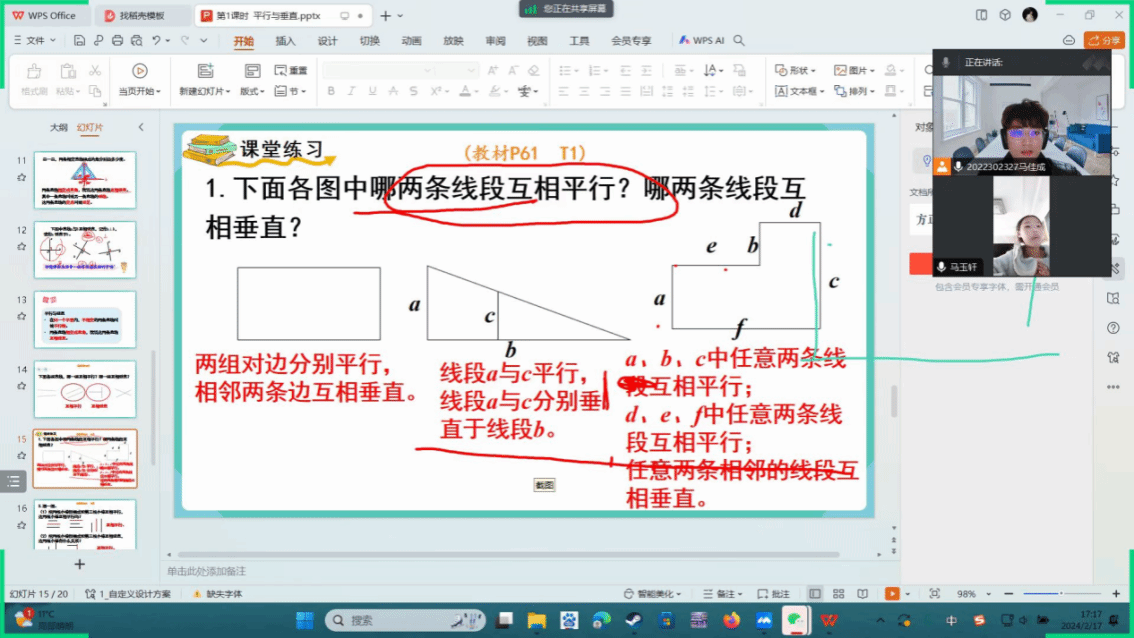Toggle the 备注 notes pane
This screenshot has height=638, width=1134.
pos(720,594)
